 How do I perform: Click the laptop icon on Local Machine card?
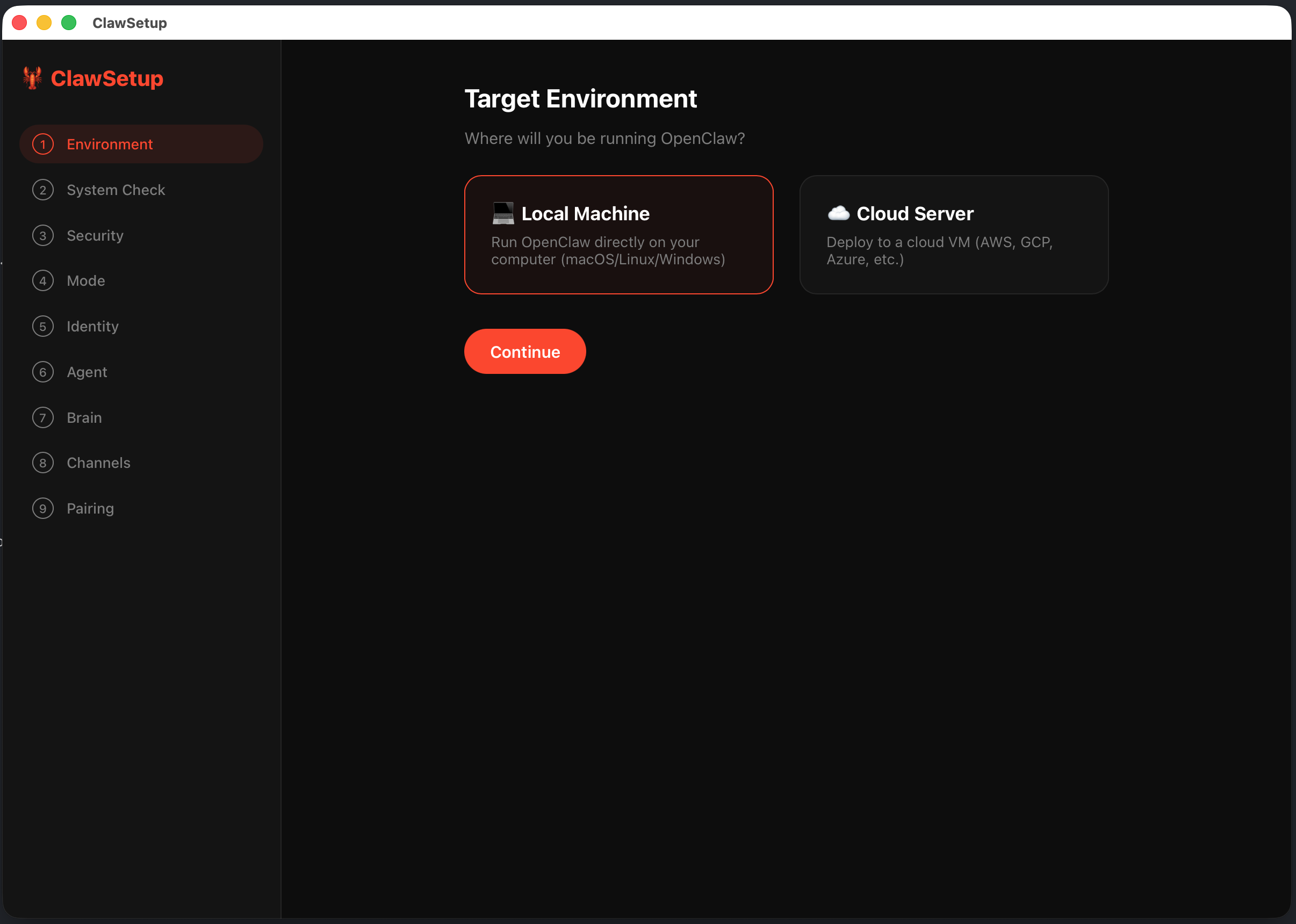(503, 213)
